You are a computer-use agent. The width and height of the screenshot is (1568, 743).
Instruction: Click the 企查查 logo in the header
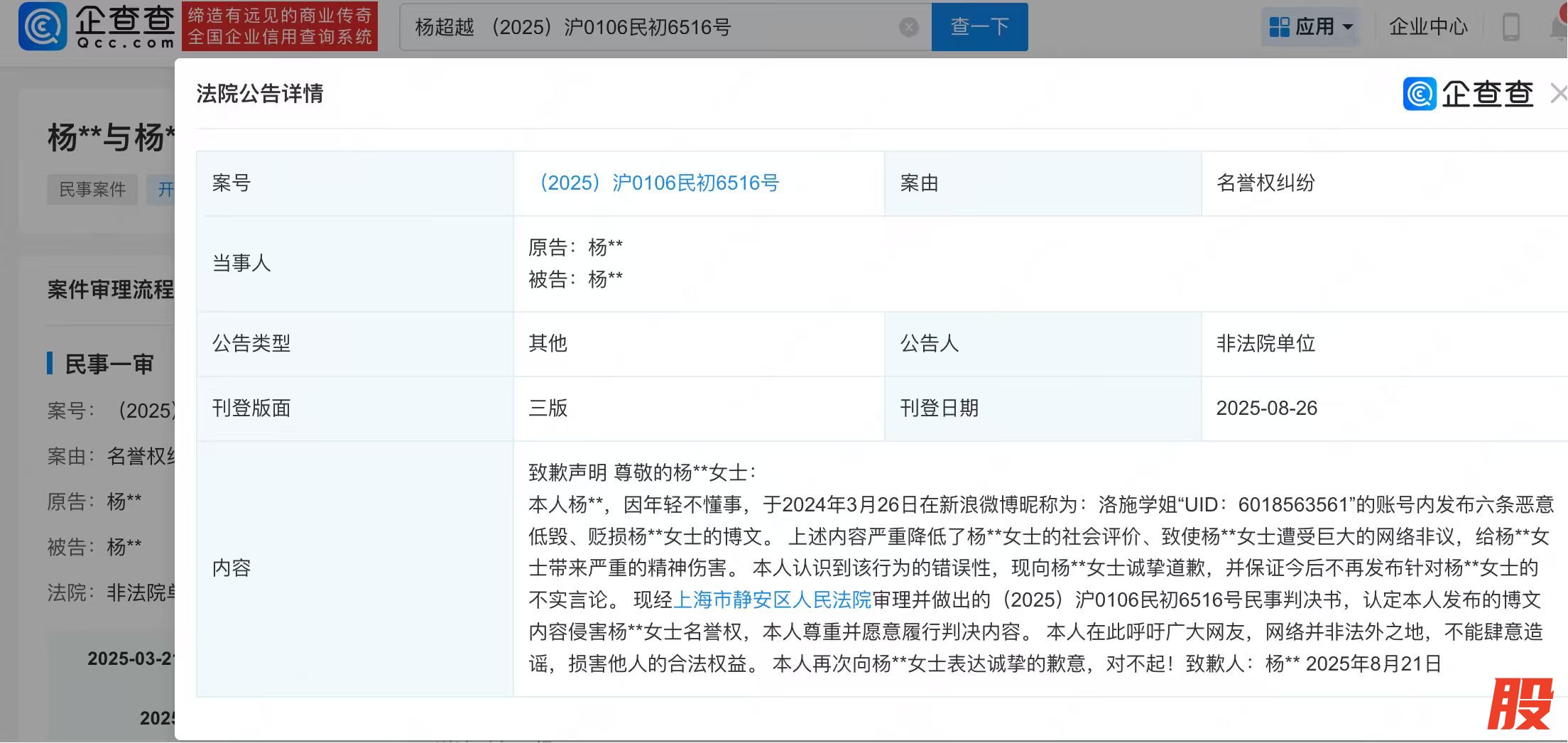point(97,26)
